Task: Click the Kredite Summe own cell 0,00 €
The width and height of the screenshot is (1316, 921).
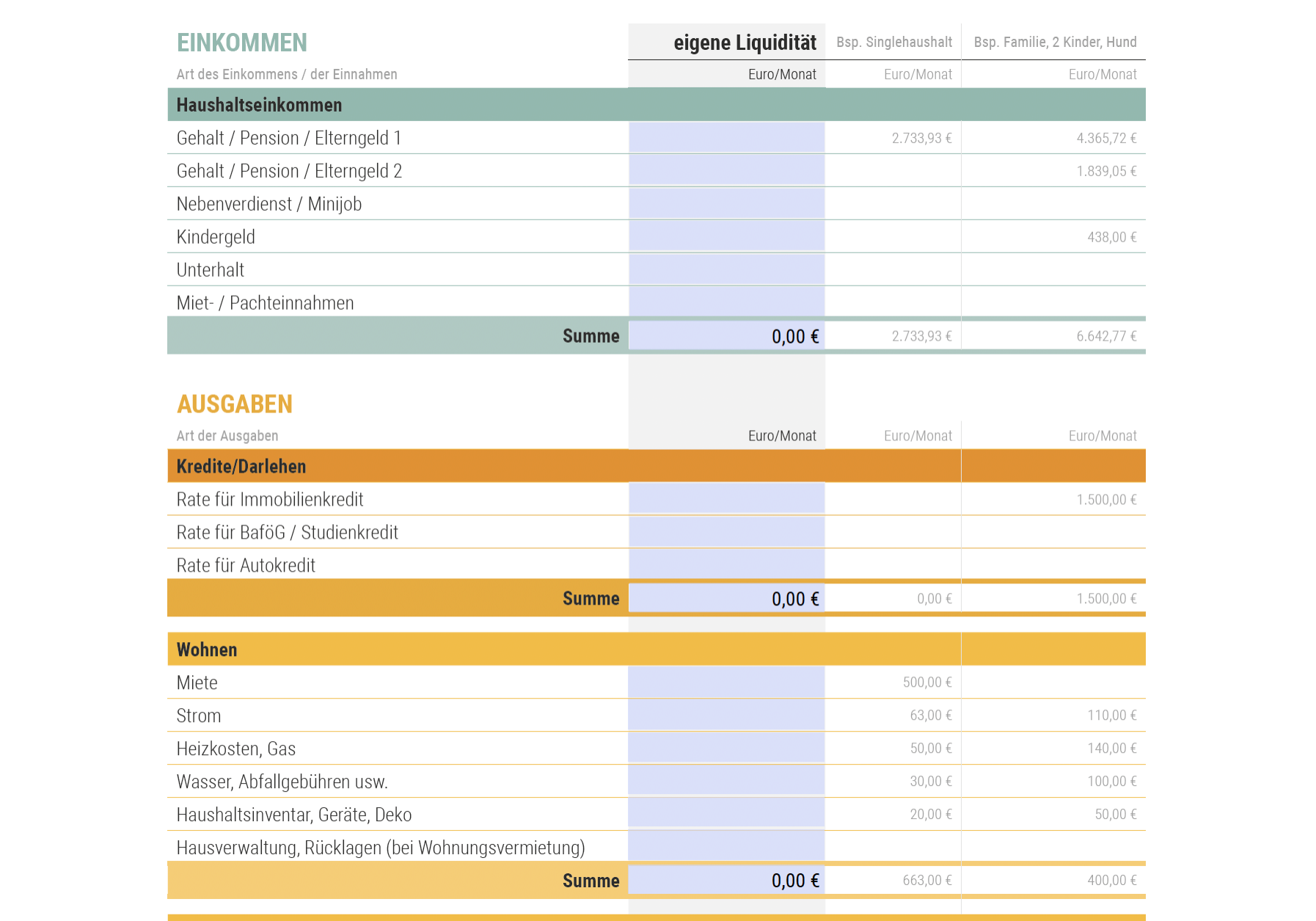Action: (x=726, y=599)
